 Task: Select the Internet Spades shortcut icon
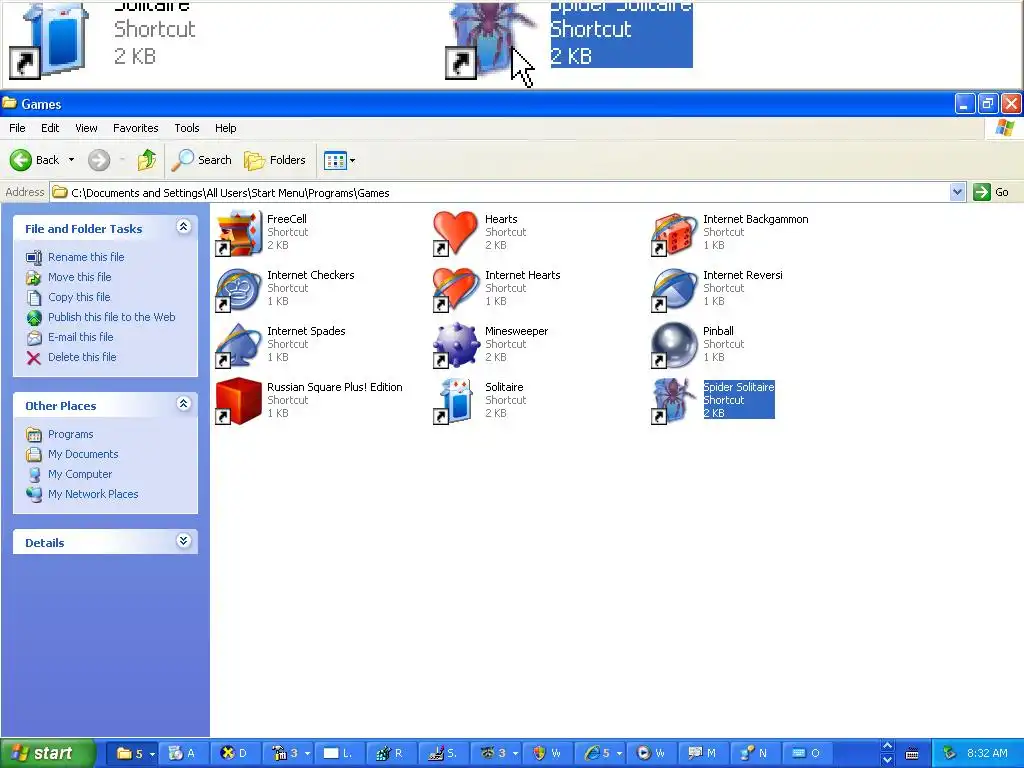(x=239, y=345)
